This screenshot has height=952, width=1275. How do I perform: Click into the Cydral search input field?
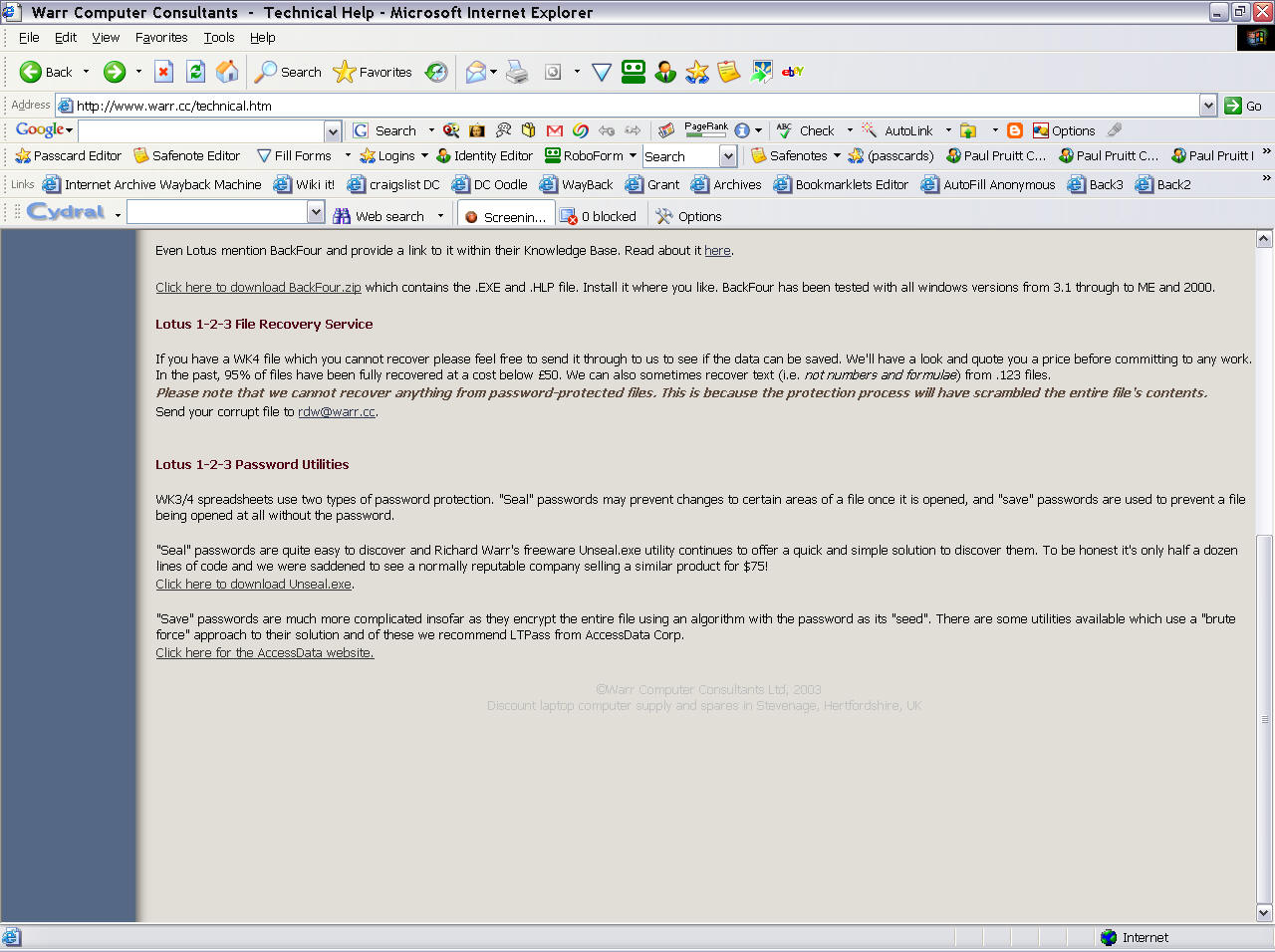(217, 212)
